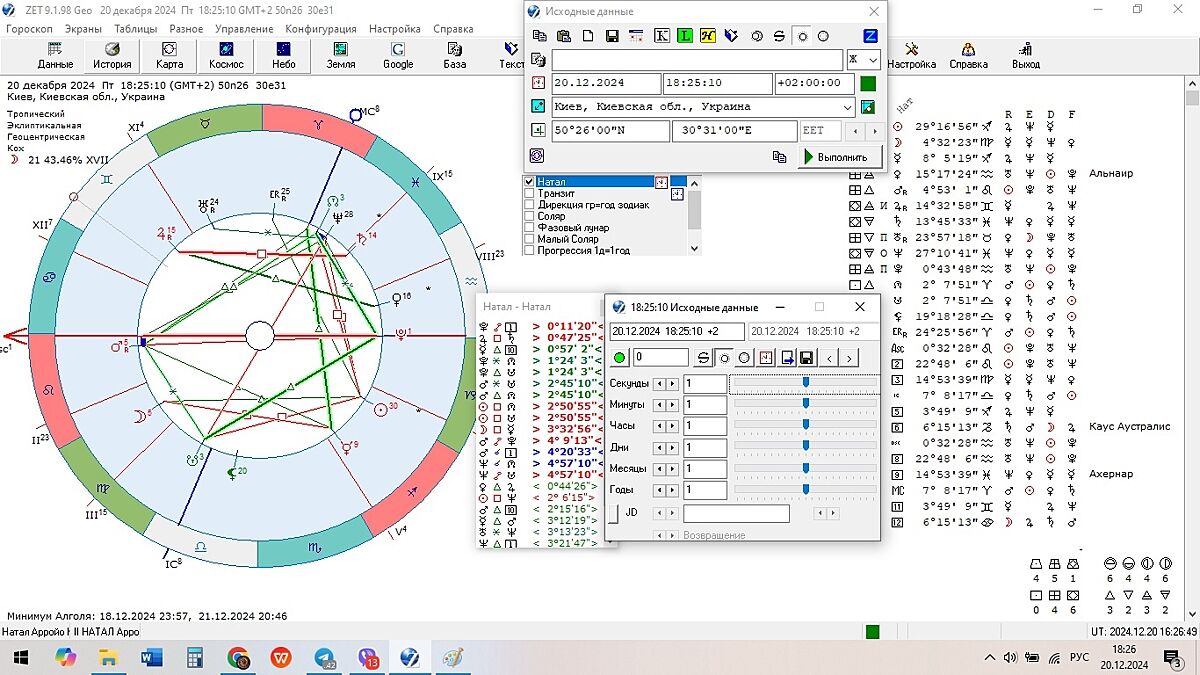1200x675 pixels.
Task: Open the Гороскоп menu
Action: click(29, 29)
